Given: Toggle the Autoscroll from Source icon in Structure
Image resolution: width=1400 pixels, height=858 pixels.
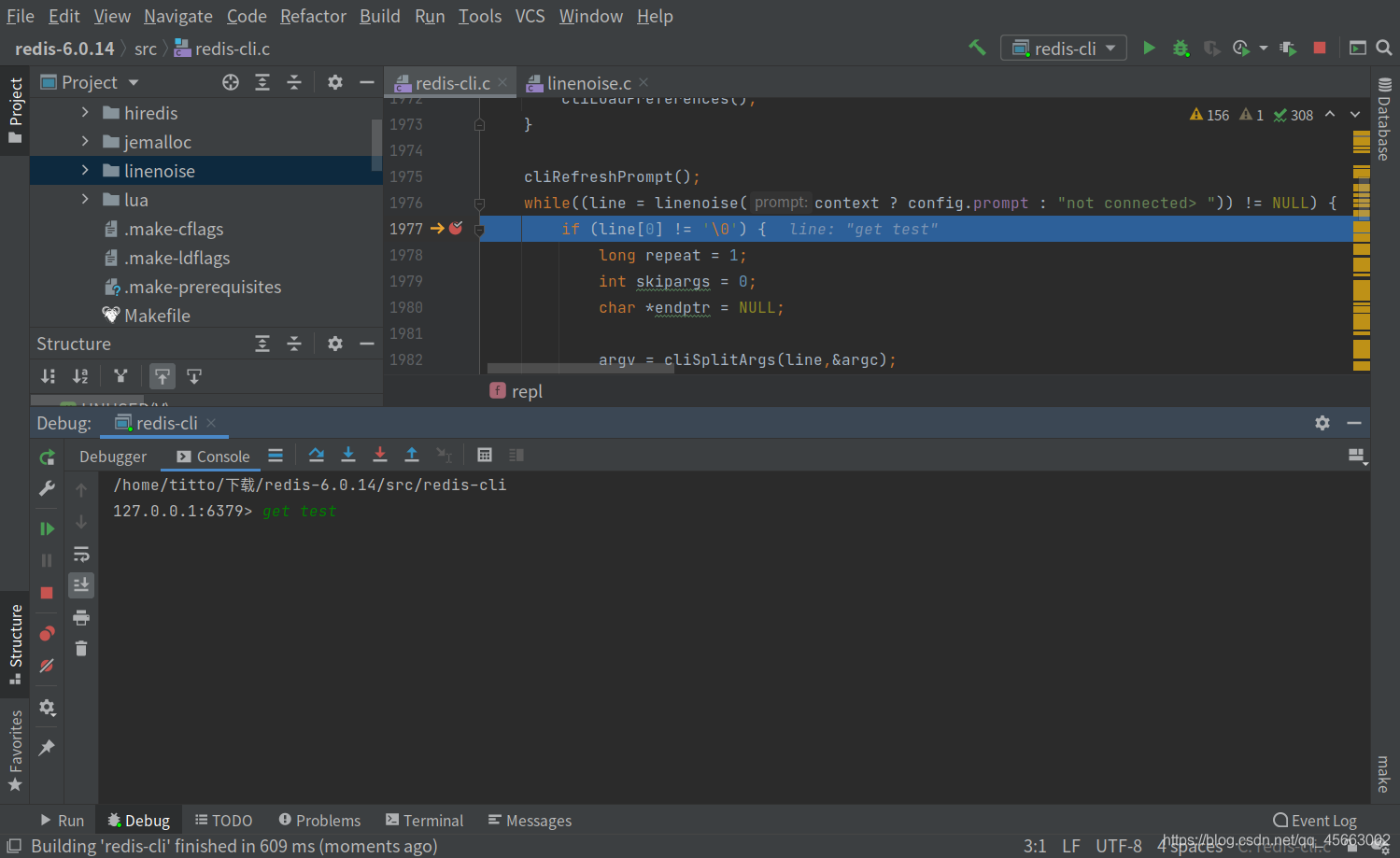Looking at the screenshot, I should coord(194,376).
